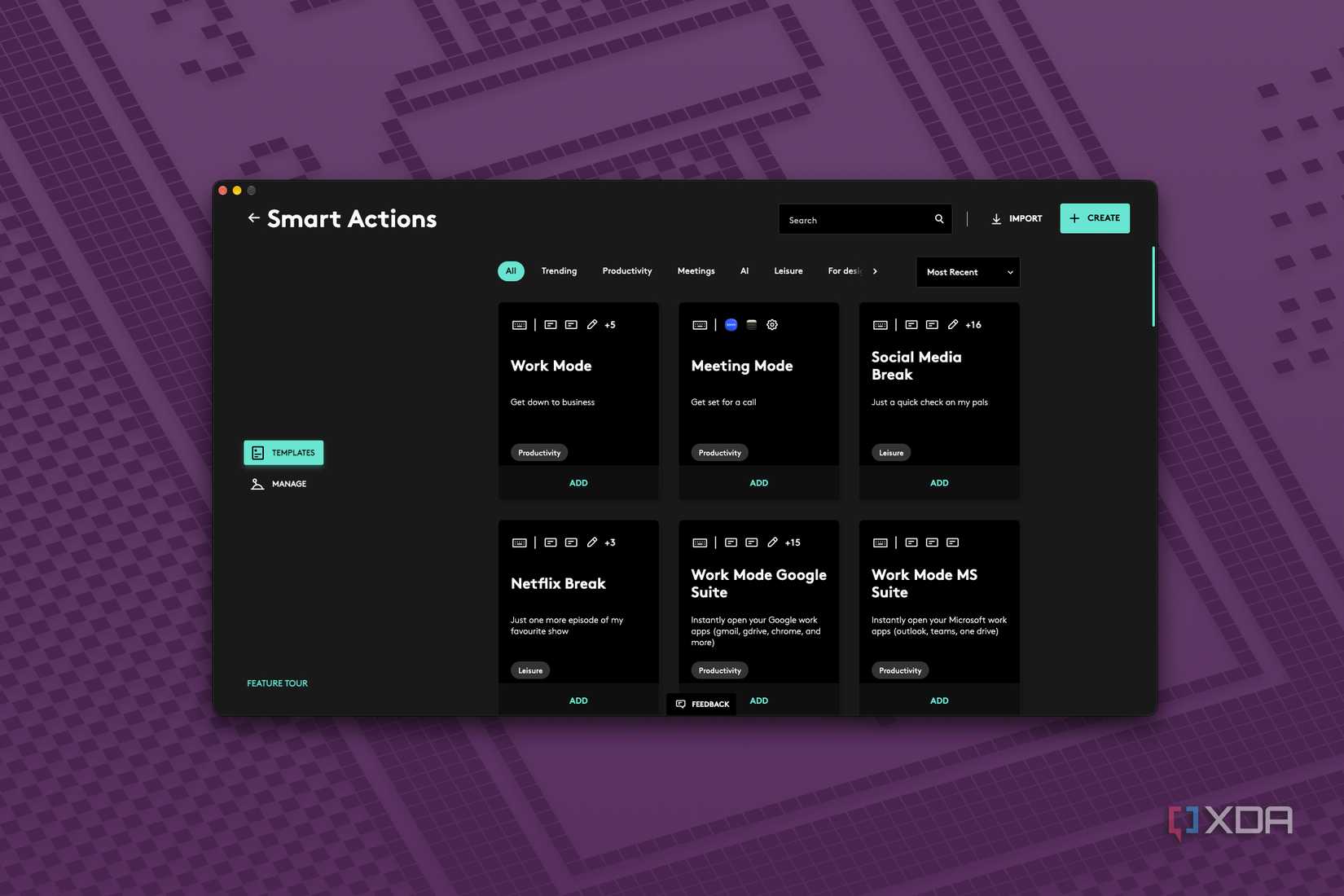Go back using the arrow beside Smart Actions

coord(254,218)
